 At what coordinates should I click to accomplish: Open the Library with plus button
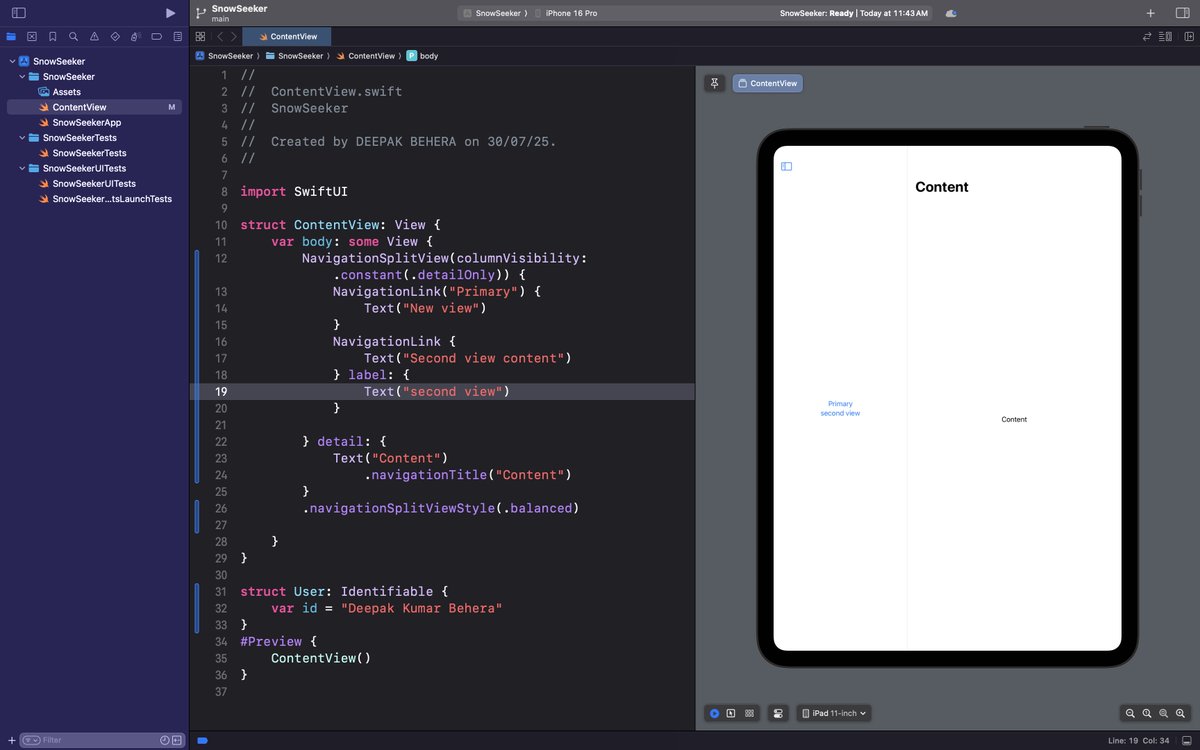pyautogui.click(x=1151, y=13)
